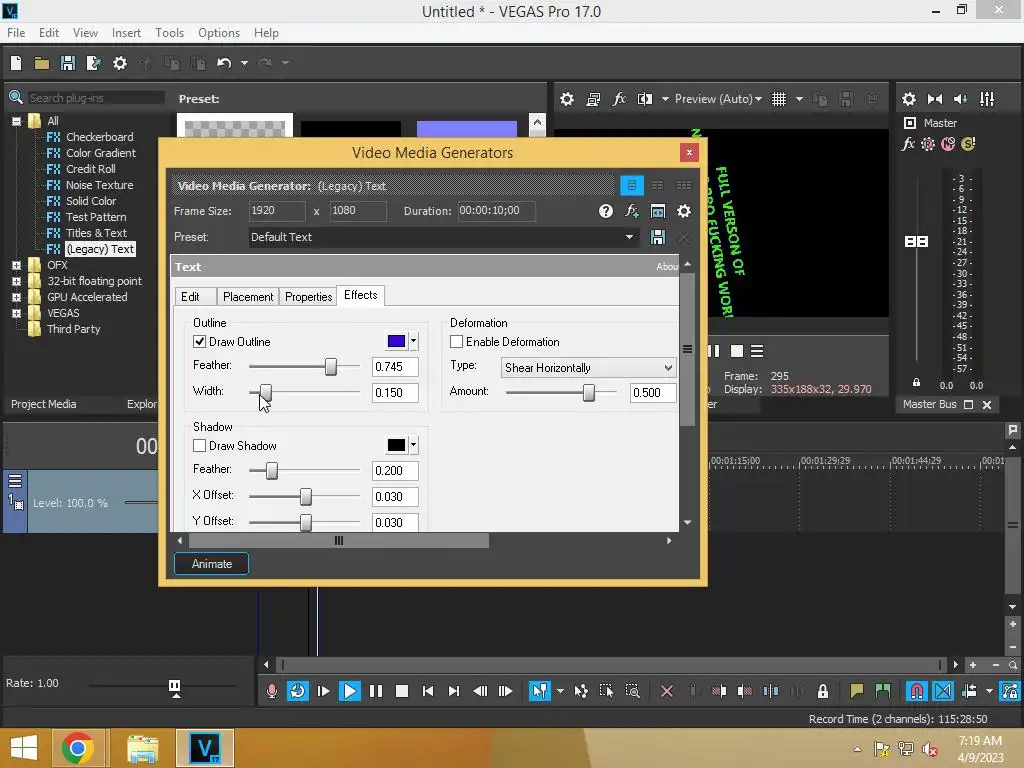The image size is (1024, 768).
Task: Click Play from start button in transport
Action: 323,691
